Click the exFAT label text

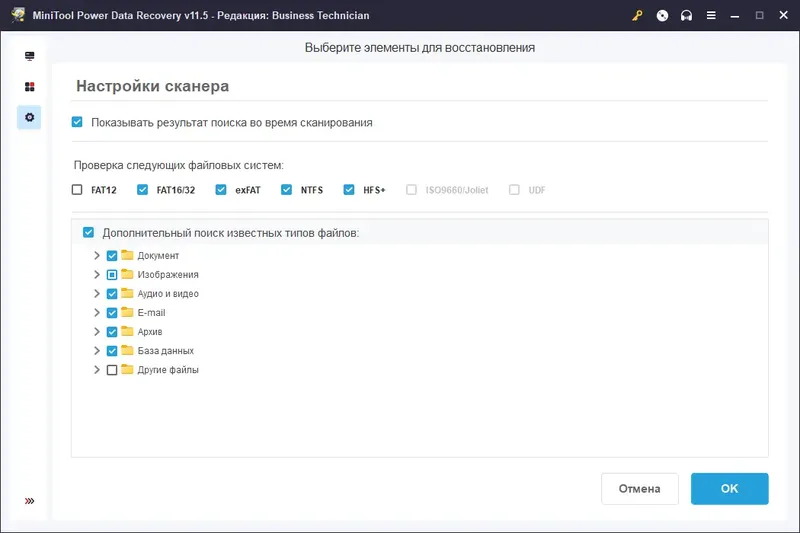(247, 190)
